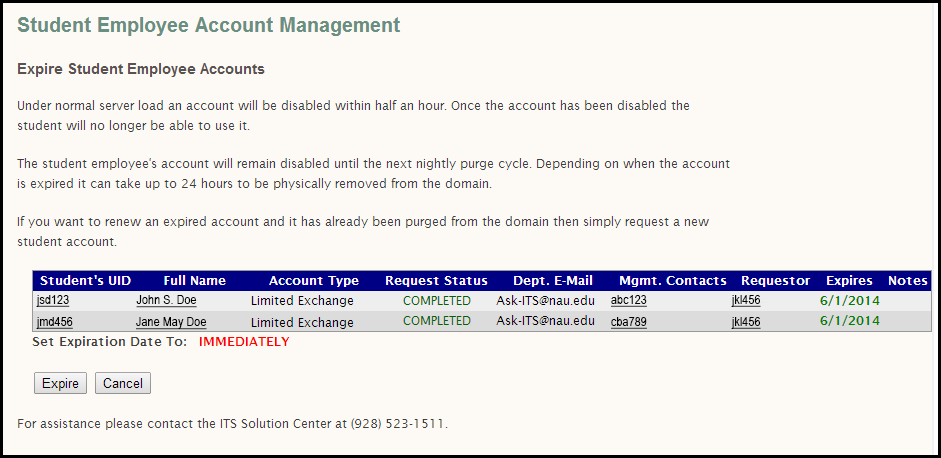The image size is (941, 458).
Task: Select the Jane May Doe name link
Action: coord(171,322)
